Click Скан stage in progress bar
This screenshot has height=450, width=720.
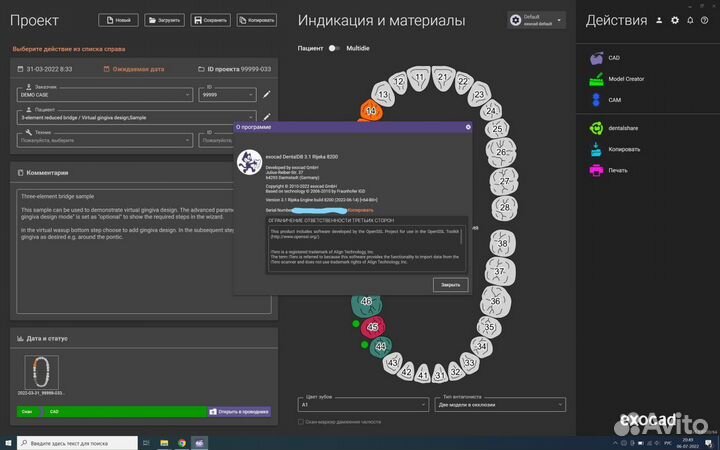tap(27, 411)
